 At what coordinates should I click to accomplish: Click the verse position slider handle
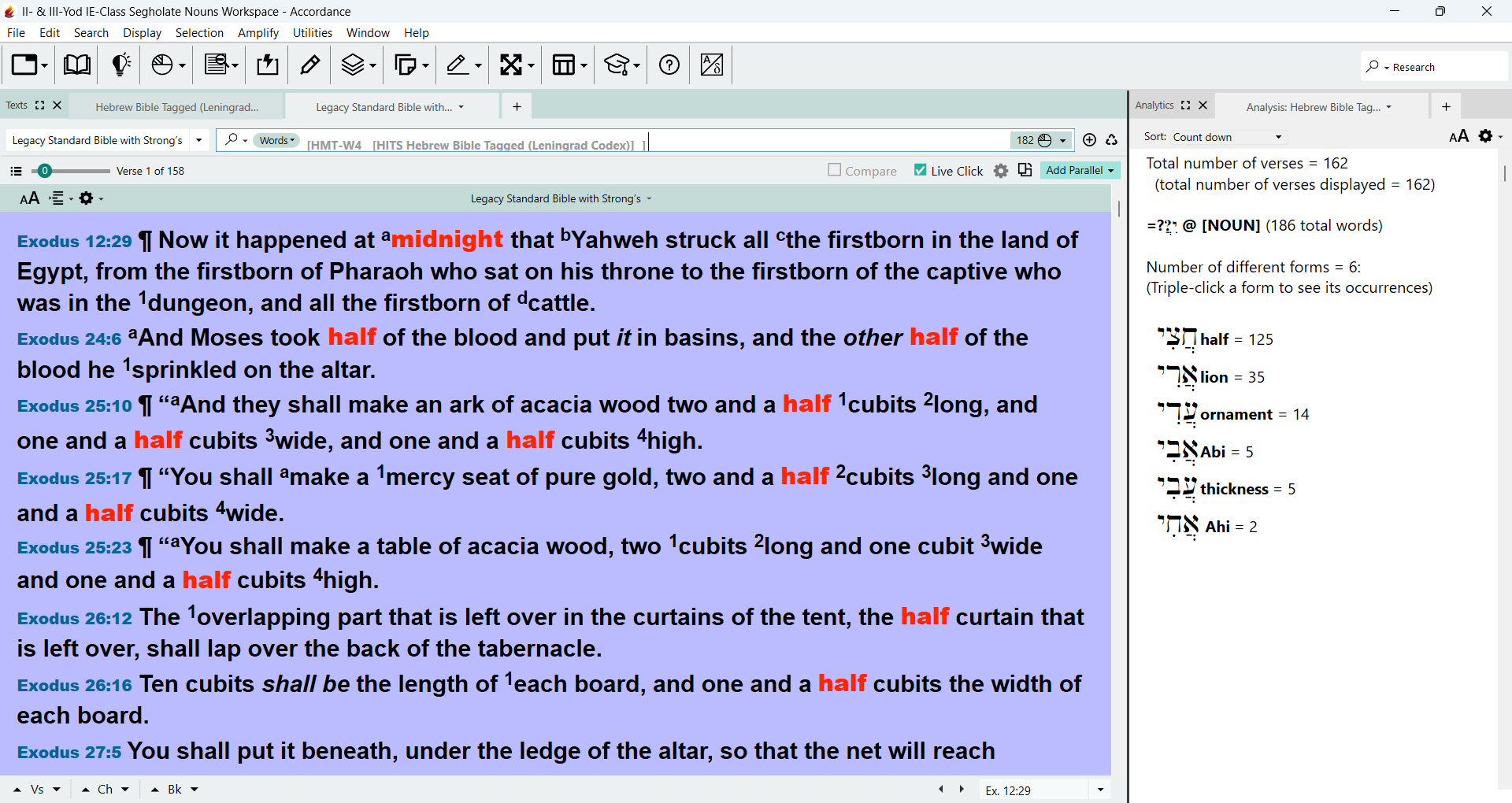point(45,171)
